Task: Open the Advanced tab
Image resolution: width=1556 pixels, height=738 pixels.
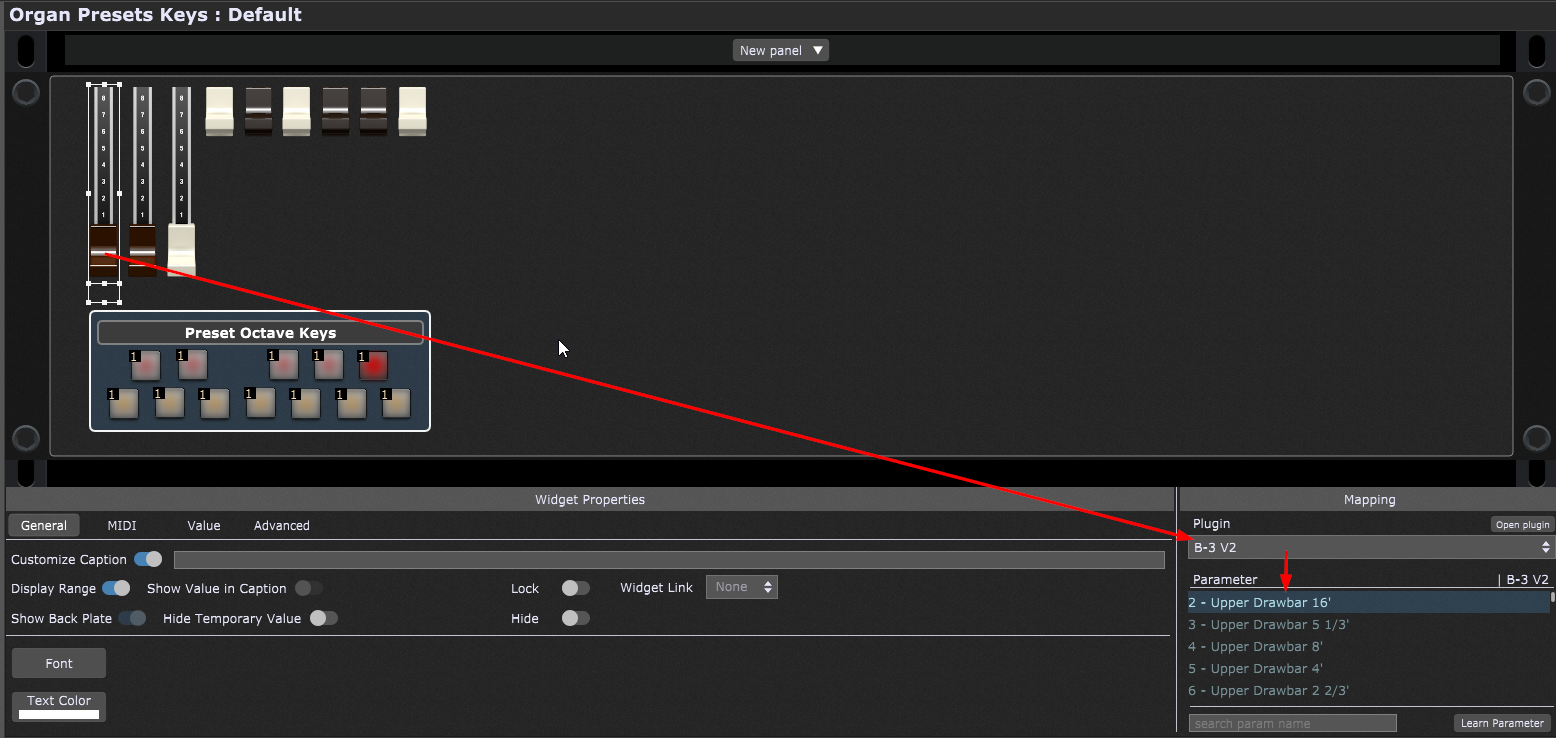Action: click(x=281, y=525)
